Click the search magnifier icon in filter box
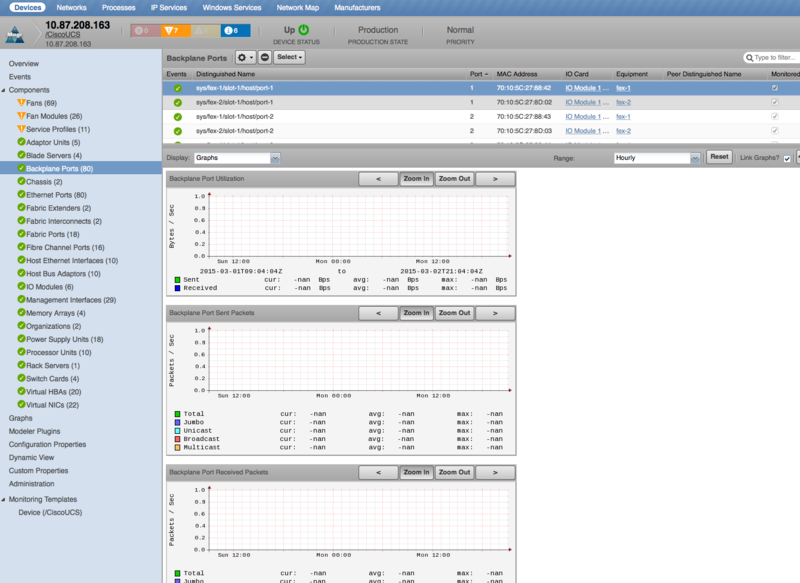The image size is (800, 583). pos(749,58)
